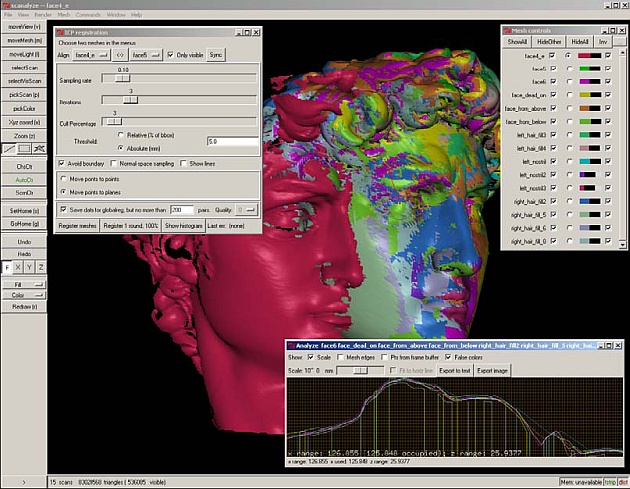Image resolution: width=630 pixels, height=489 pixels.
Task: Click the Cull Percentage slider
Action: tap(179, 121)
